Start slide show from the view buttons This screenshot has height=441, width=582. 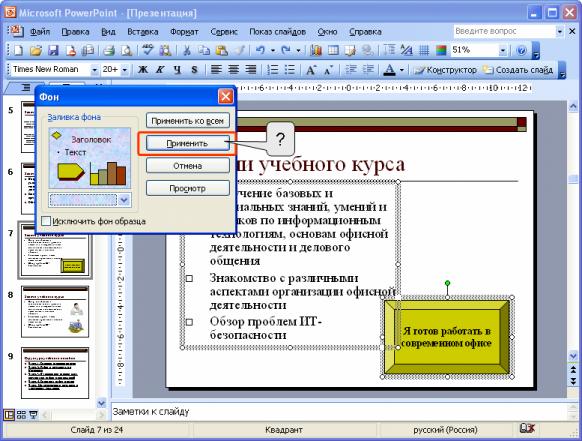click(x=33, y=414)
